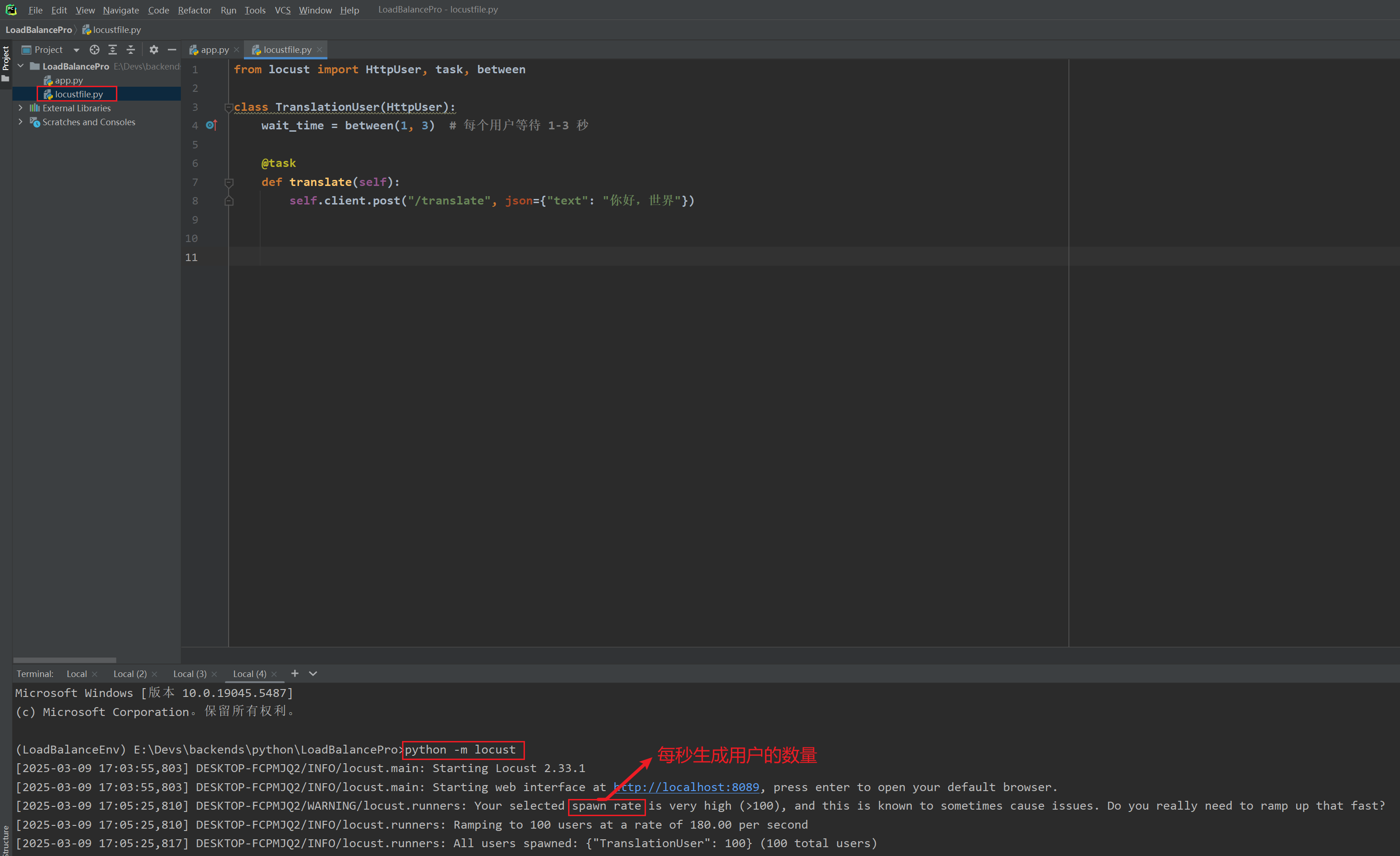The image size is (1400, 856).
Task: Close the locustfile.py editor tab
Action: pyautogui.click(x=320, y=50)
